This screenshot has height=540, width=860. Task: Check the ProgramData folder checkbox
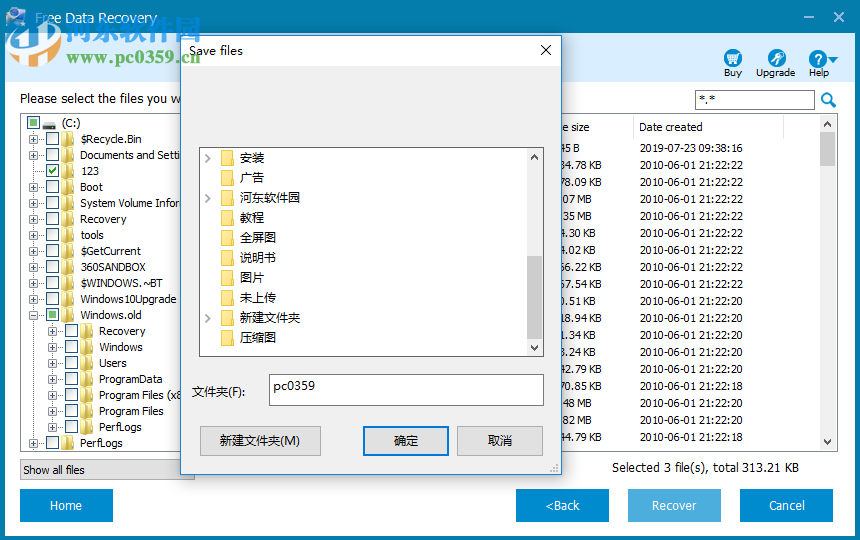pyautogui.click(x=72, y=378)
